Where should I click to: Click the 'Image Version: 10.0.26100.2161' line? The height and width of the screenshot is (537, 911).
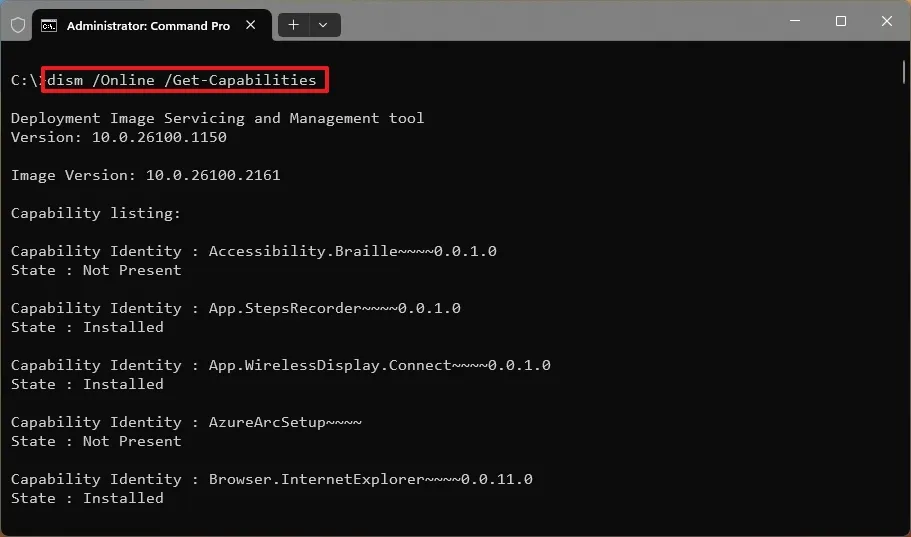coord(146,175)
